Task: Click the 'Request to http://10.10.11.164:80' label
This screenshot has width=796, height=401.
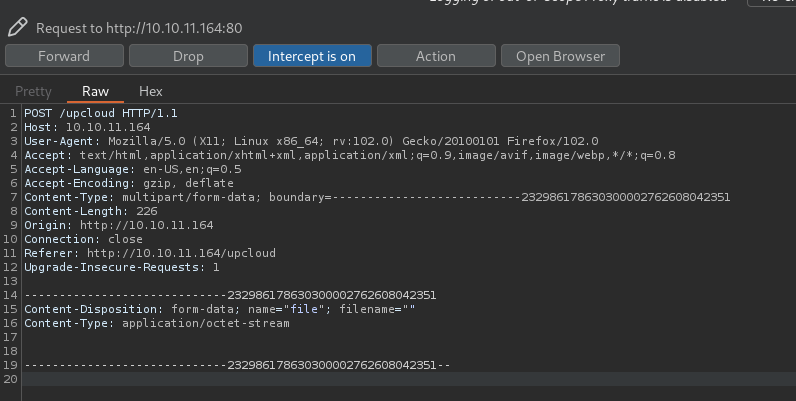Action: tap(139, 28)
